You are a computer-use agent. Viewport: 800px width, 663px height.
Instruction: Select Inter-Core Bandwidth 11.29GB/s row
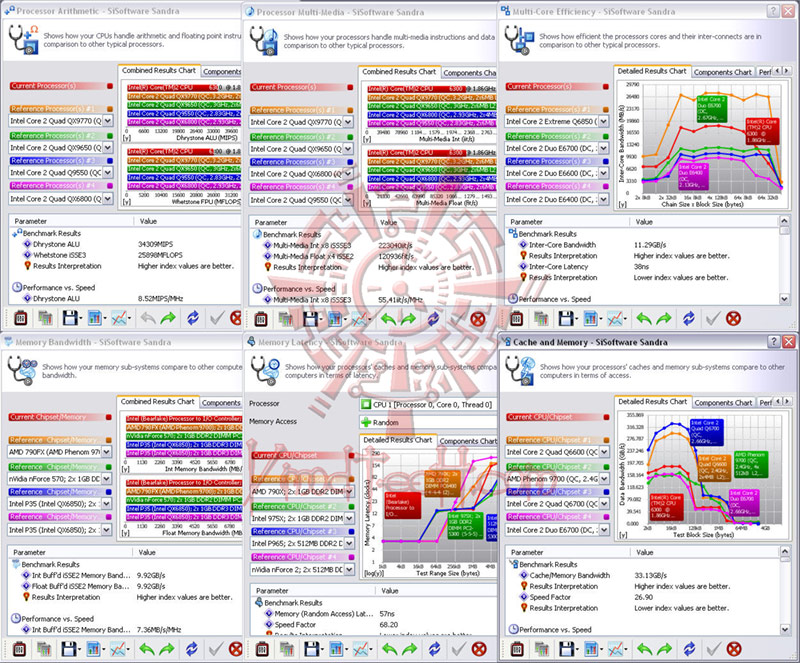click(x=642, y=245)
